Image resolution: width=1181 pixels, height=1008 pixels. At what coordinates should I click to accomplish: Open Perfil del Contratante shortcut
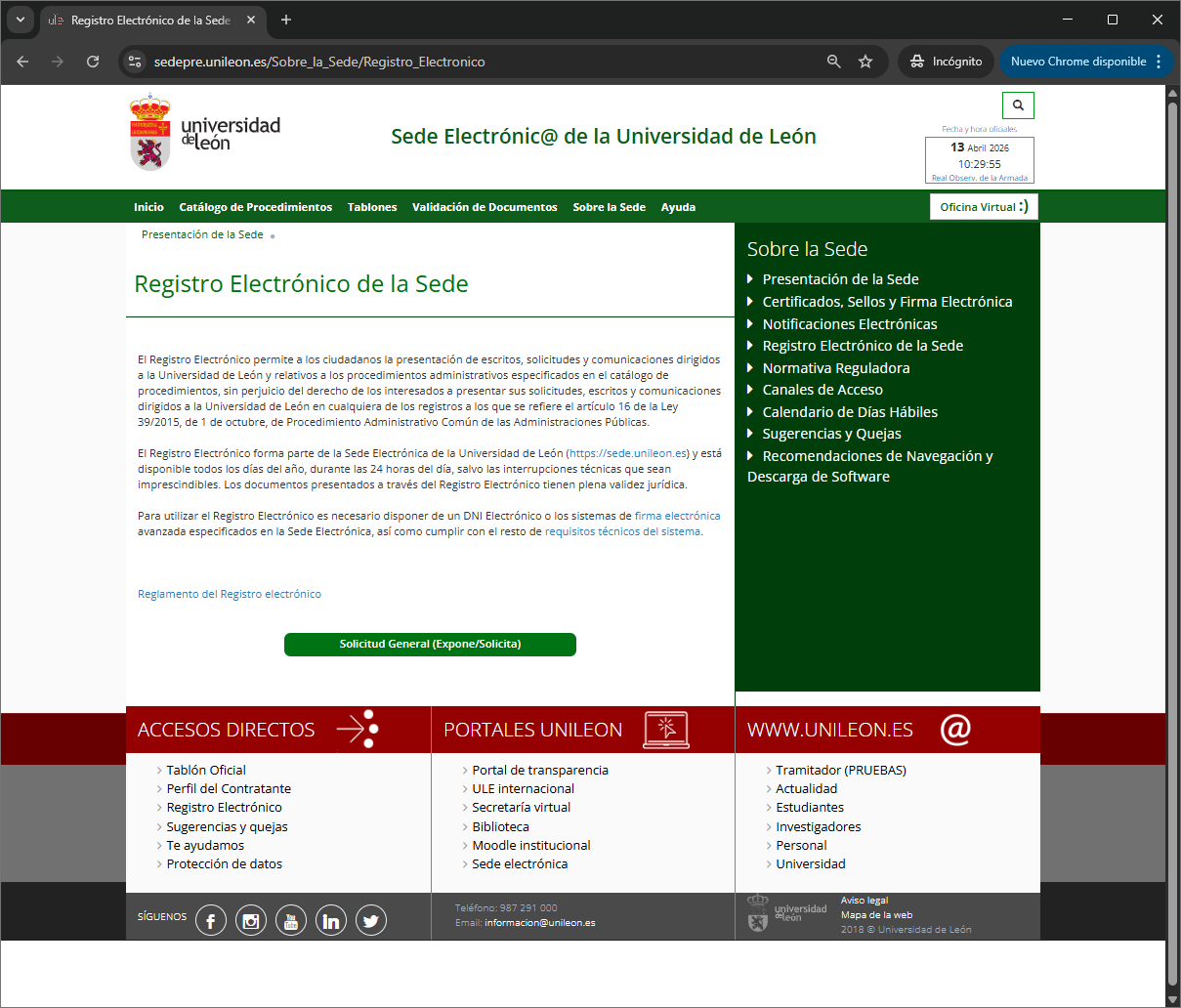(229, 788)
